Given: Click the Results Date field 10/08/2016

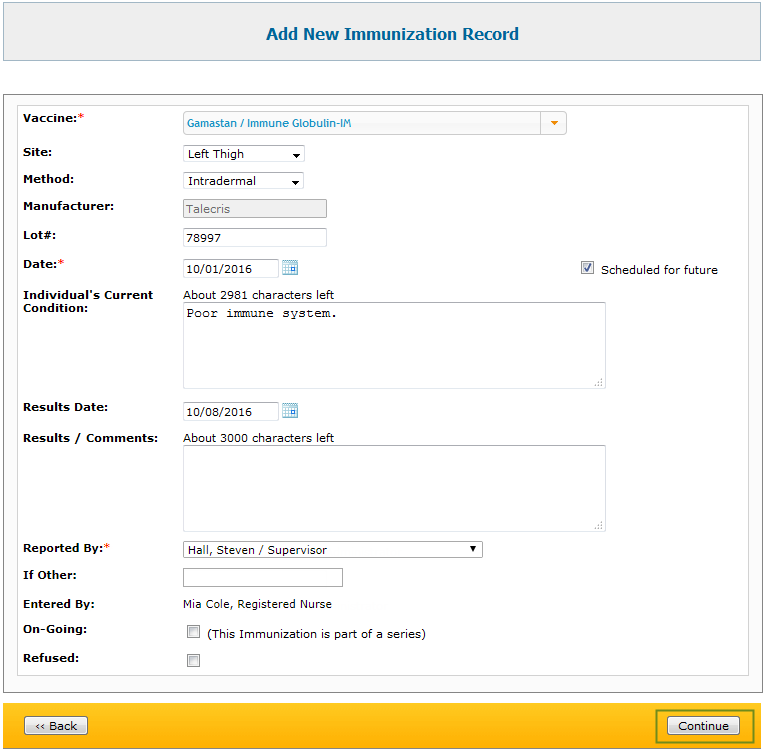Looking at the screenshot, I should click(231, 411).
